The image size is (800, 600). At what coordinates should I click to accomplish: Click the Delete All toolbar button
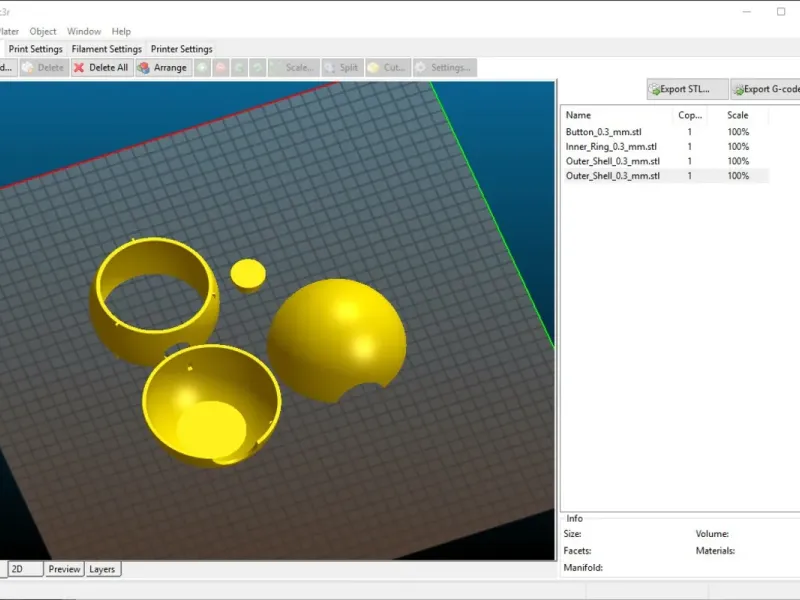pos(102,67)
